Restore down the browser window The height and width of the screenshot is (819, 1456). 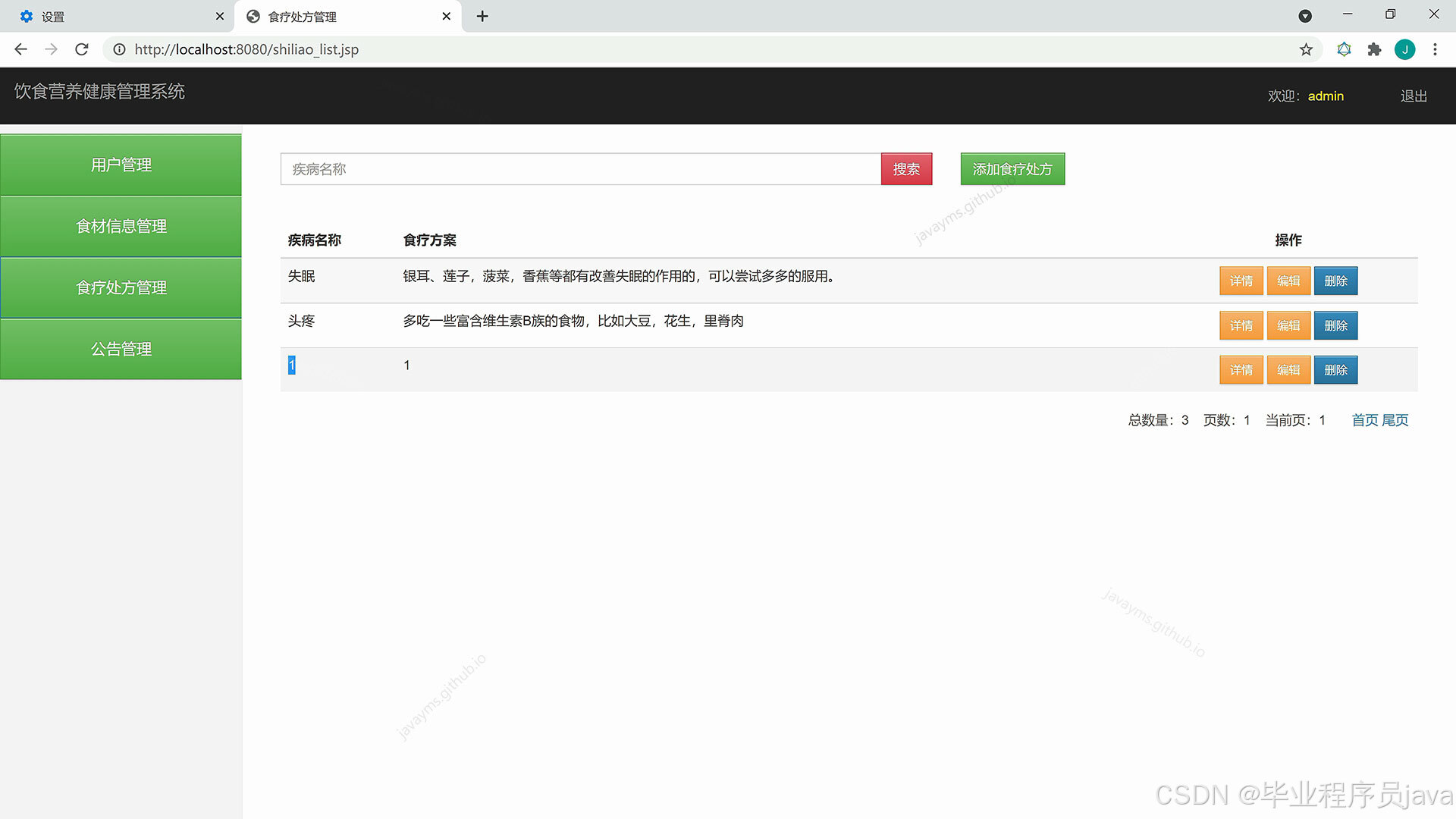[1390, 14]
